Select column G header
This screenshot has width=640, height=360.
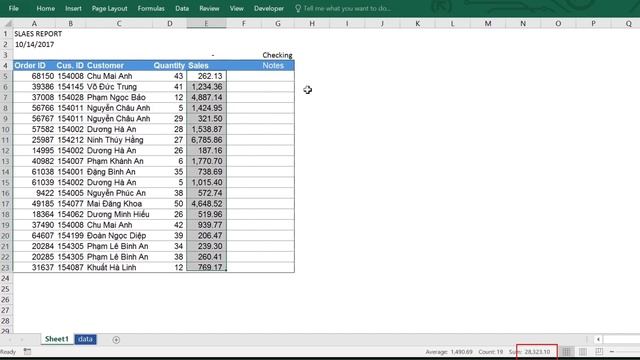[278, 24]
